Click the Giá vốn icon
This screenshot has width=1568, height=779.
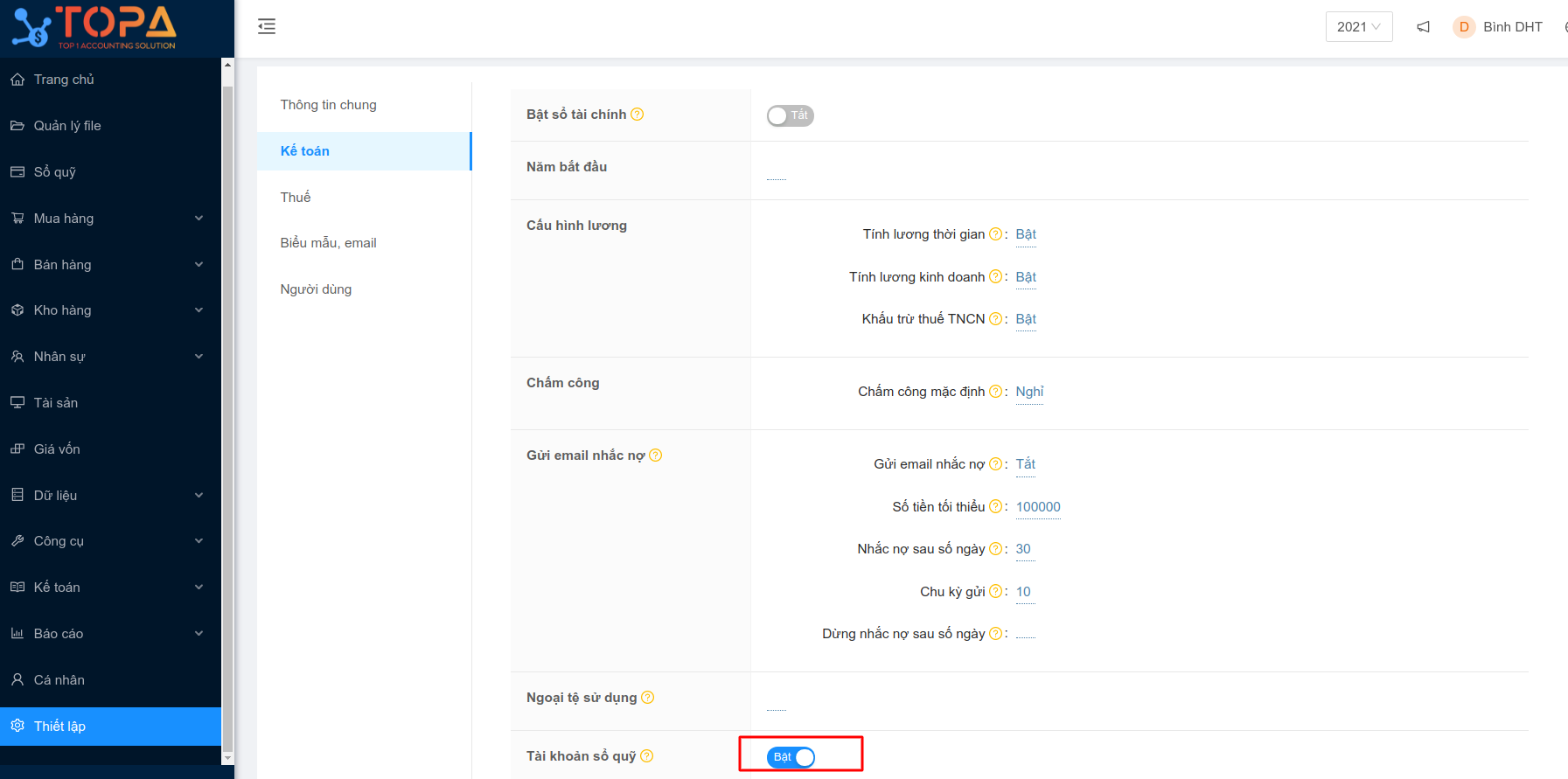coord(17,449)
